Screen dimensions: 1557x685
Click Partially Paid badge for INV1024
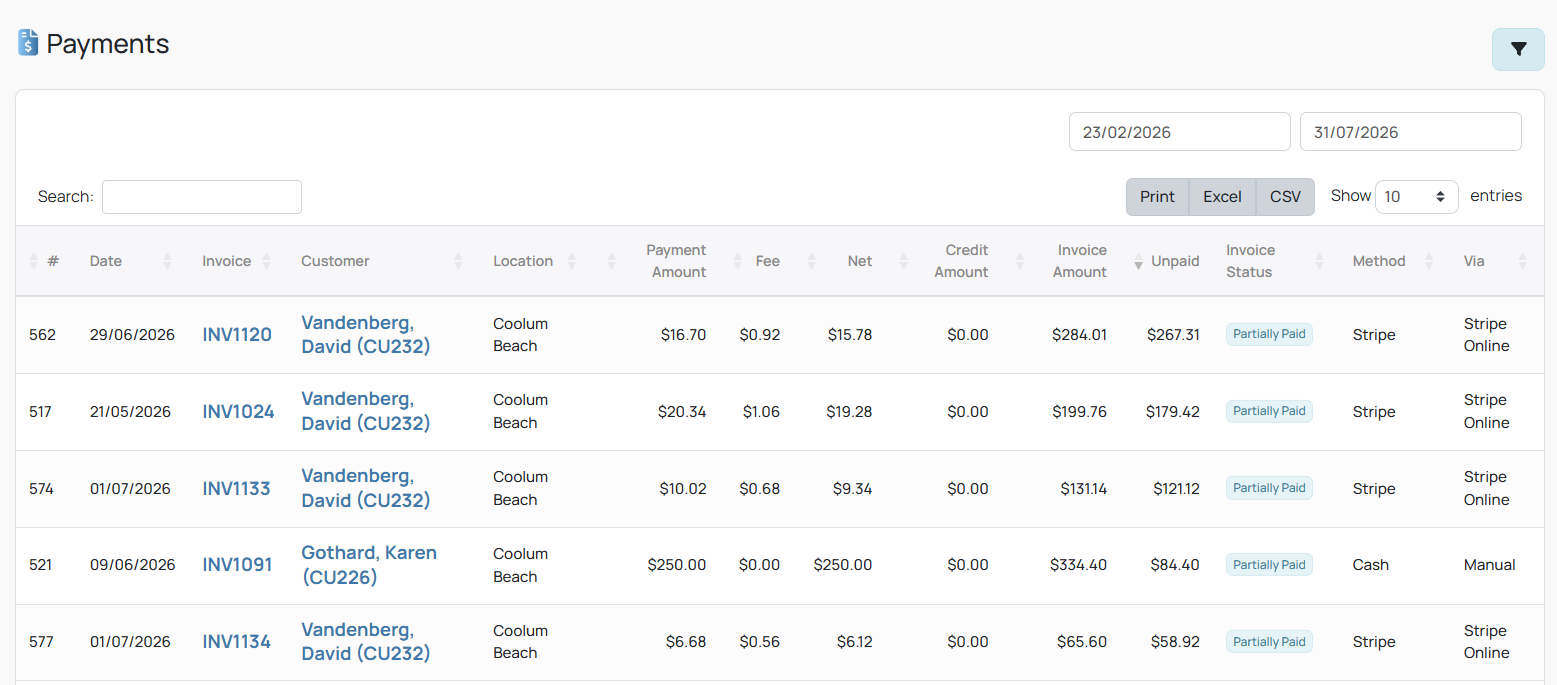[1269, 411]
